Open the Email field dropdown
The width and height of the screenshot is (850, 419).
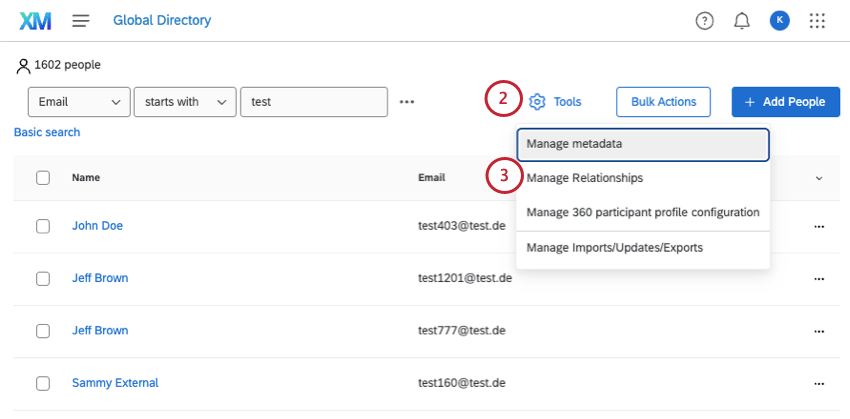click(79, 102)
